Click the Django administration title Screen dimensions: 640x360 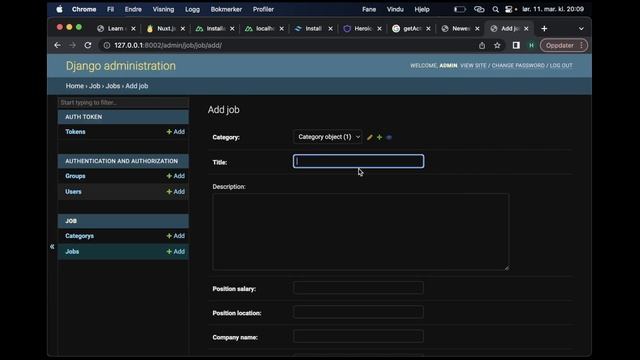[121, 66]
